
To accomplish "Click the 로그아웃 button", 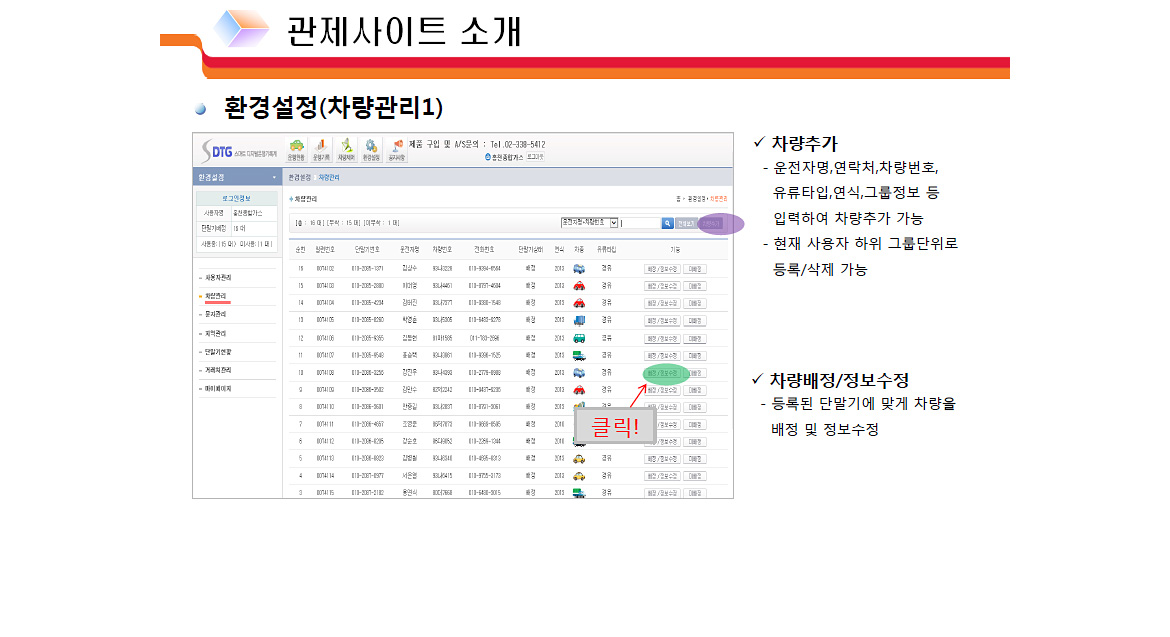I will coord(535,157).
